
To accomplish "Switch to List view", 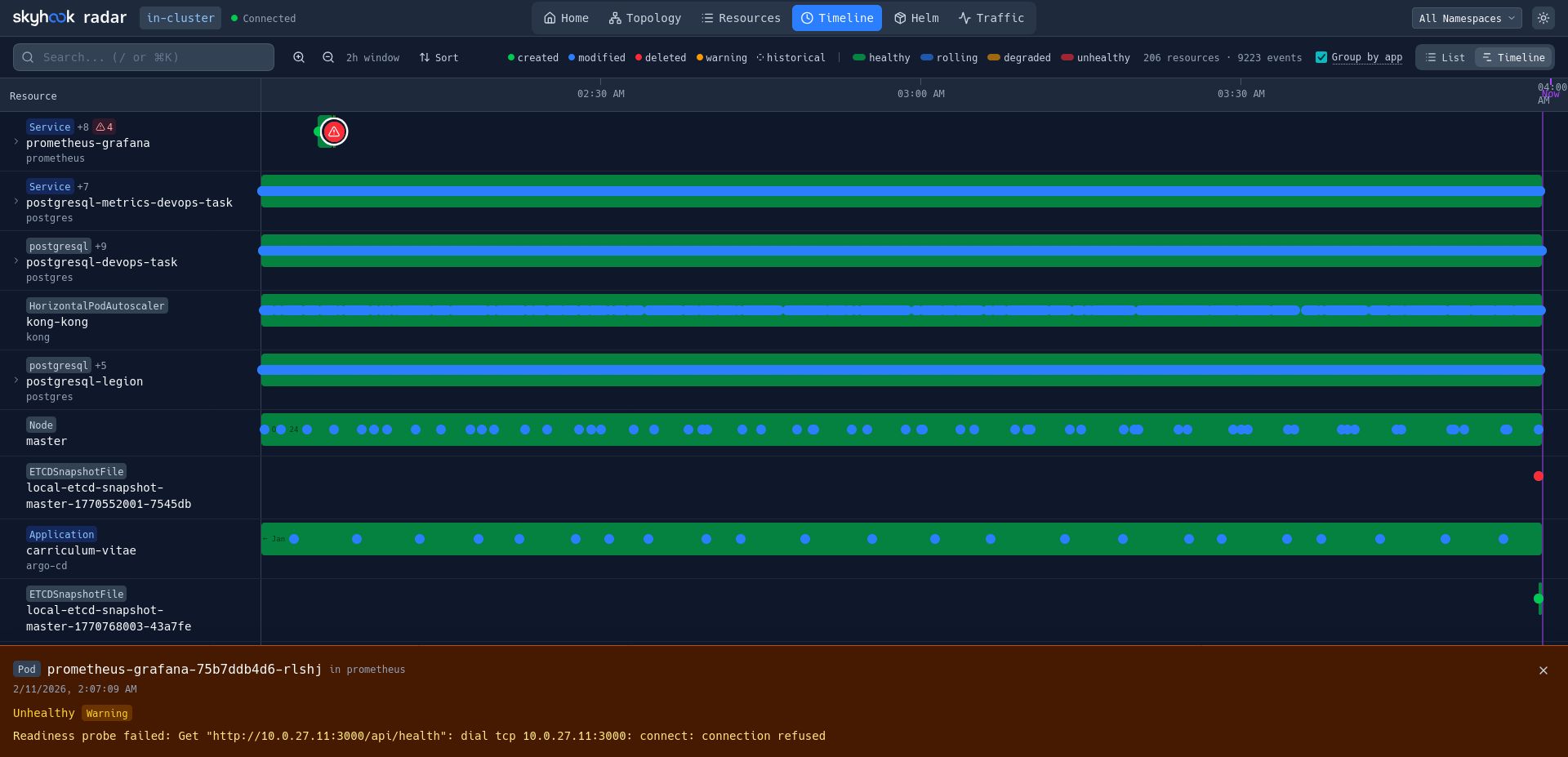I will (x=1445, y=57).
